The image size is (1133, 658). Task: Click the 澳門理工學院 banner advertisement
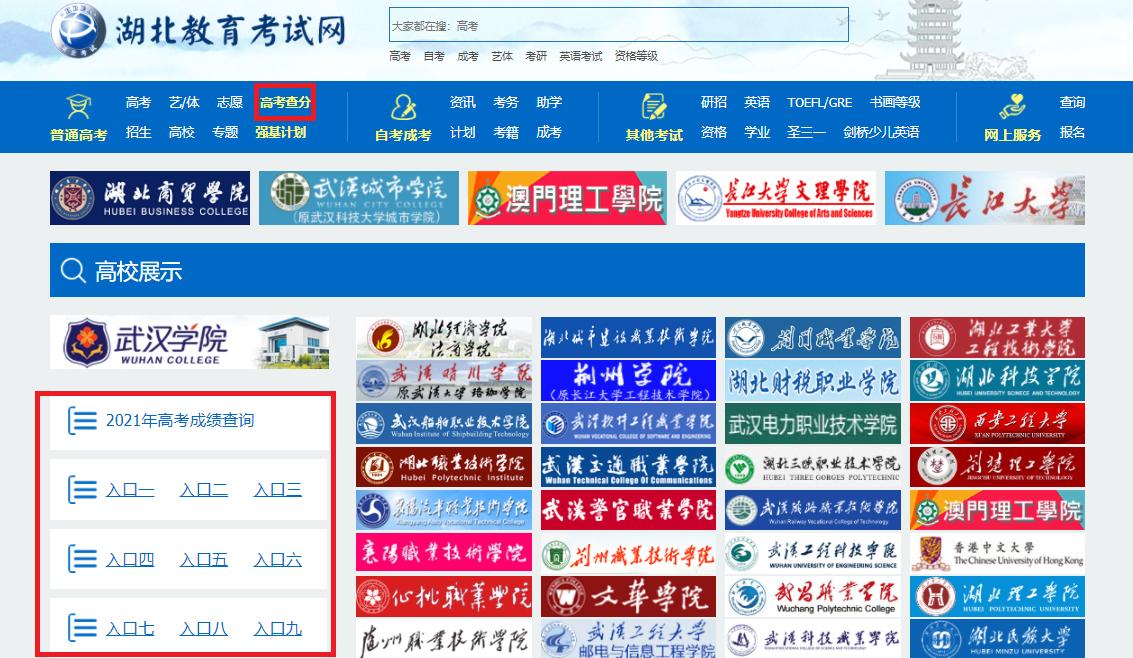(x=567, y=198)
